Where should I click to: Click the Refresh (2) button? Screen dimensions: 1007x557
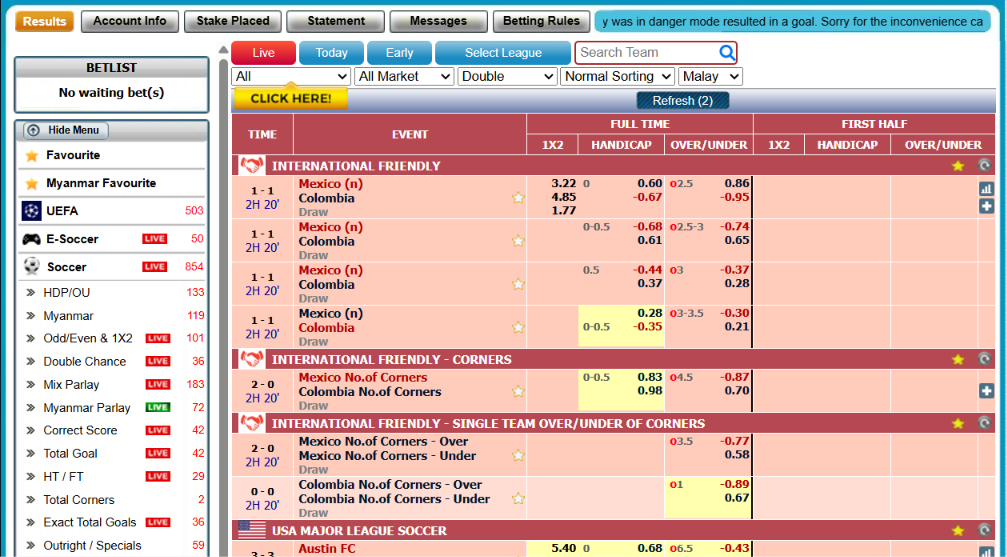[x=683, y=100]
